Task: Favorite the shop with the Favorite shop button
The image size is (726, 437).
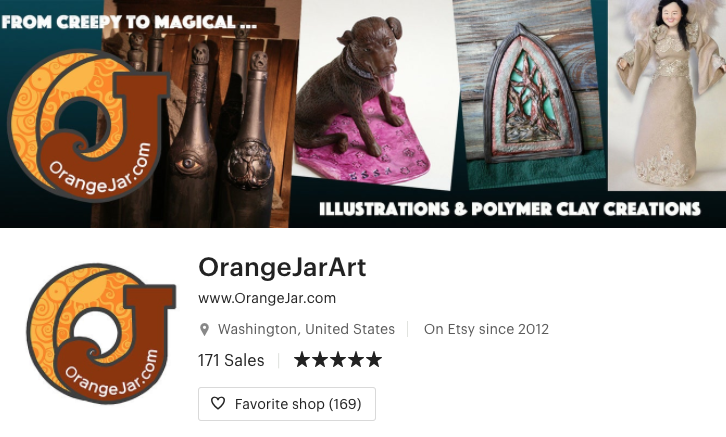Action: pyautogui.click(x=287, y=404)
